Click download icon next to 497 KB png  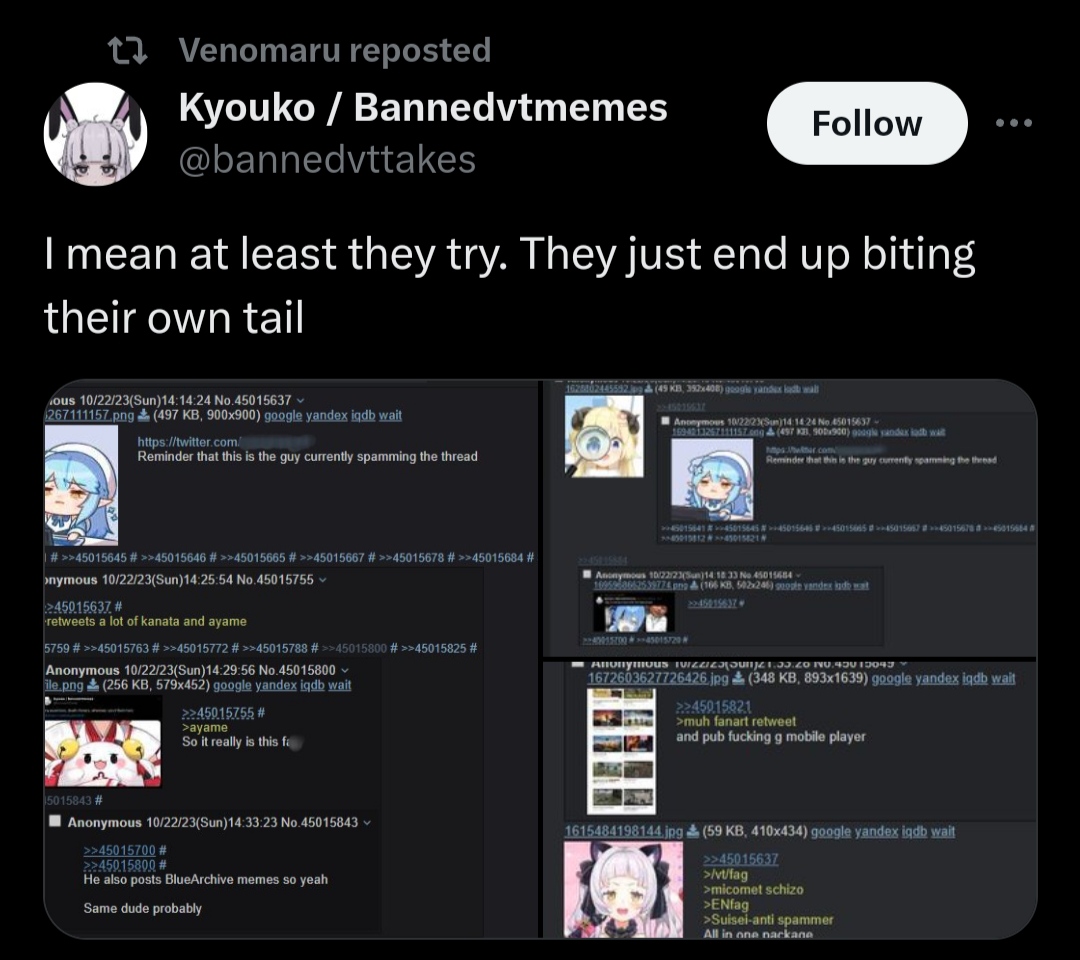[x=143, y=415]
